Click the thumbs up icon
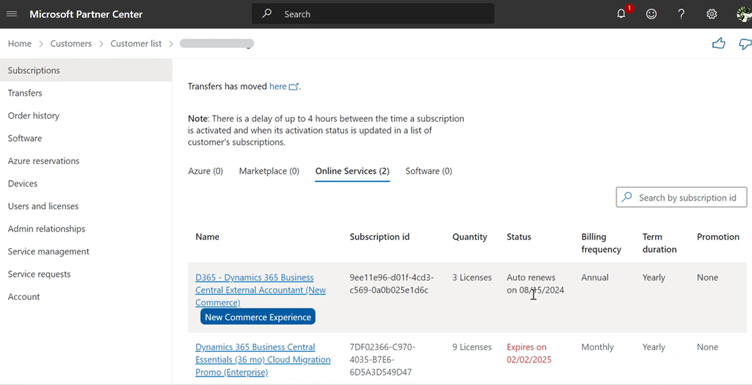Screen dimensions: 752x385 [718, 44]
